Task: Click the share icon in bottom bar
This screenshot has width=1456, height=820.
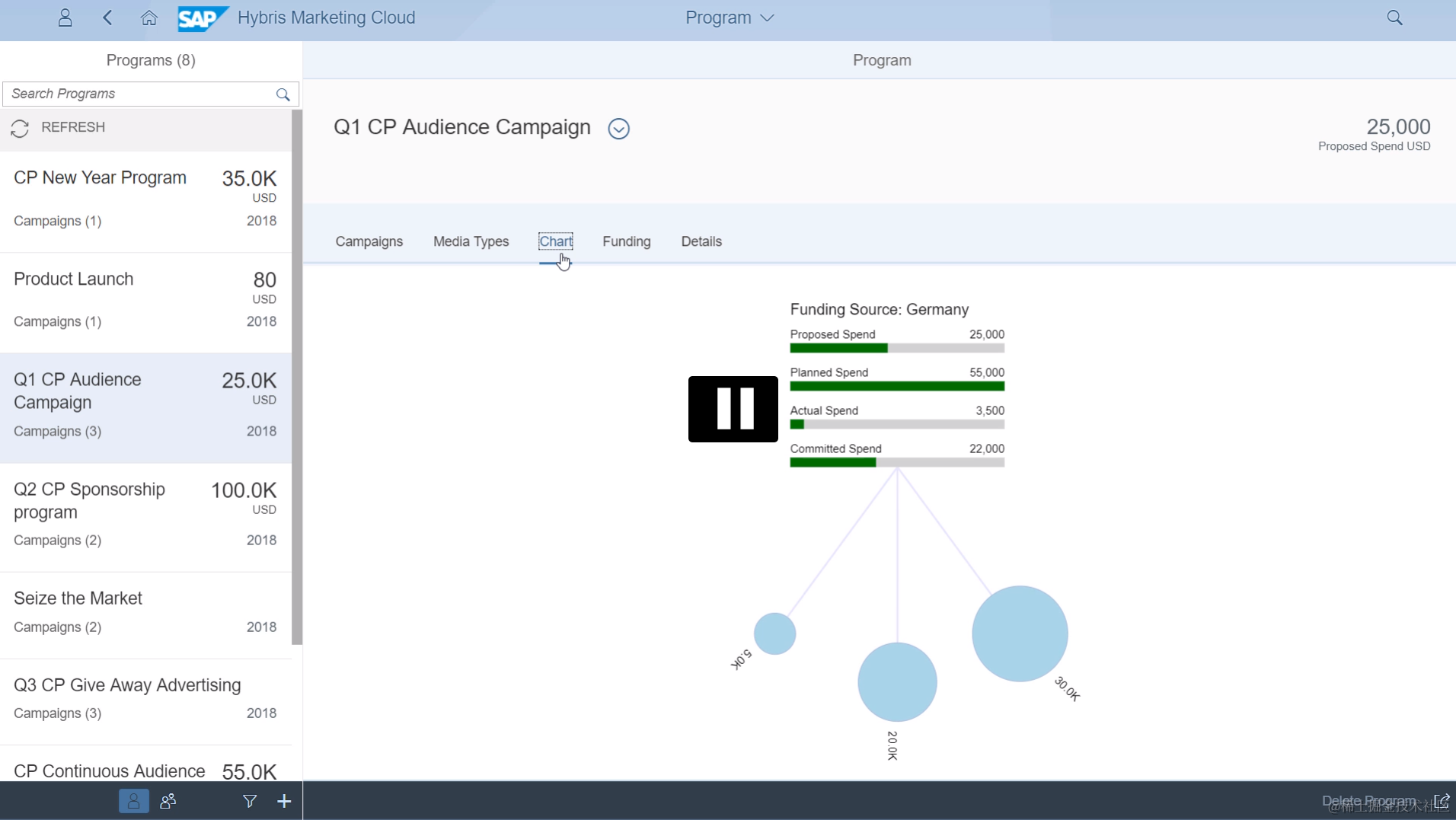Action: (1442, 801)
